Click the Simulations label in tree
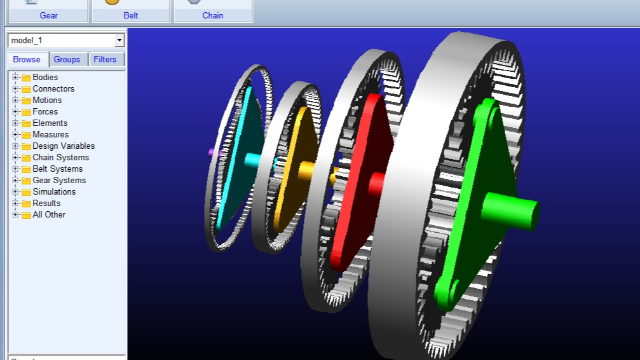The width and height of the screenshot is (640, 360). tap(54, 191)
